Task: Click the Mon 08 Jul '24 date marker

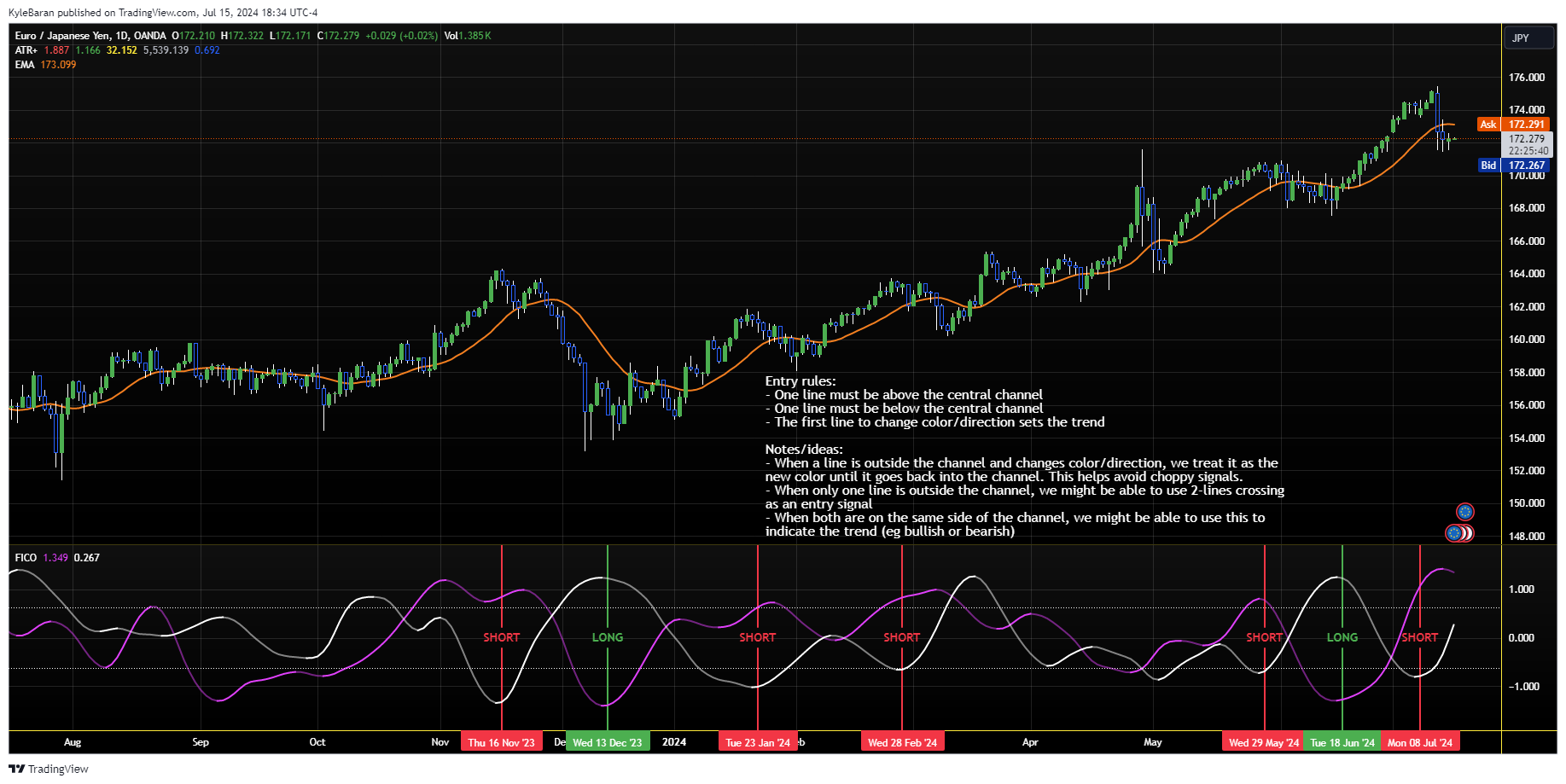Action: coord(1420,743)
